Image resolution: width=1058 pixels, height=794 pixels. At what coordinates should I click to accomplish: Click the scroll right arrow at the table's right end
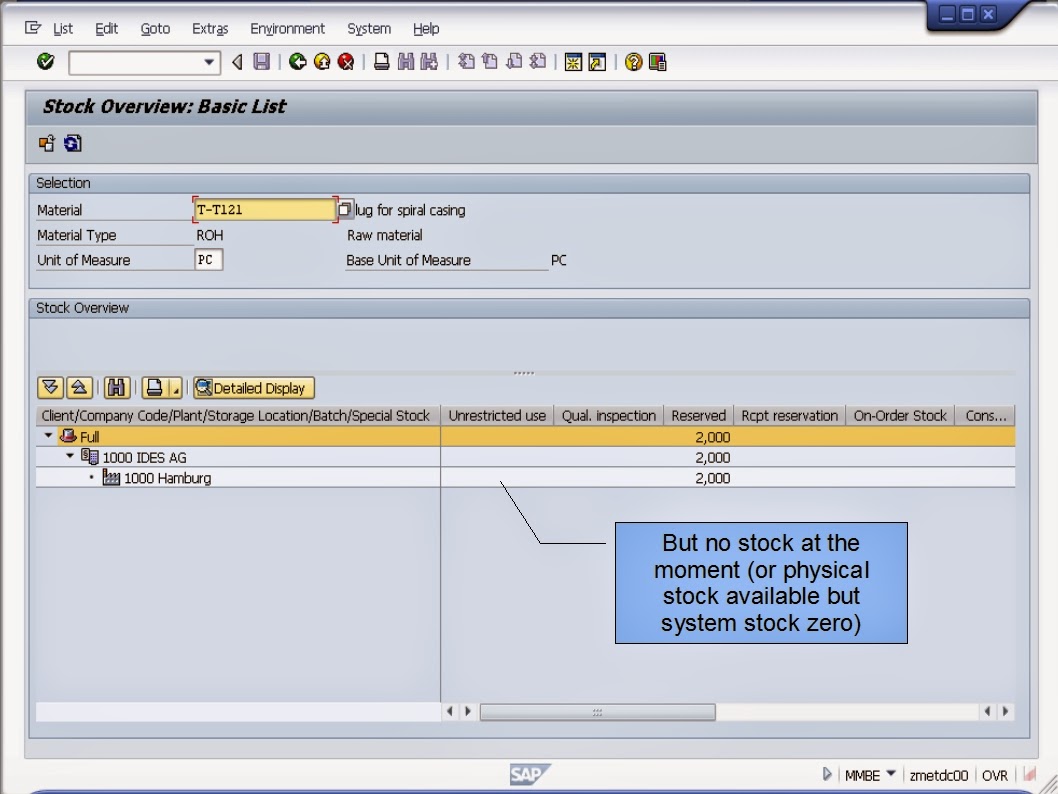pos(1005,711)
